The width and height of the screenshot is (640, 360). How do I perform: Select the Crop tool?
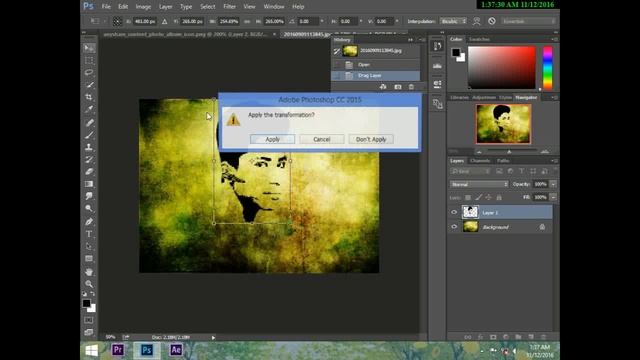[89, 97]
